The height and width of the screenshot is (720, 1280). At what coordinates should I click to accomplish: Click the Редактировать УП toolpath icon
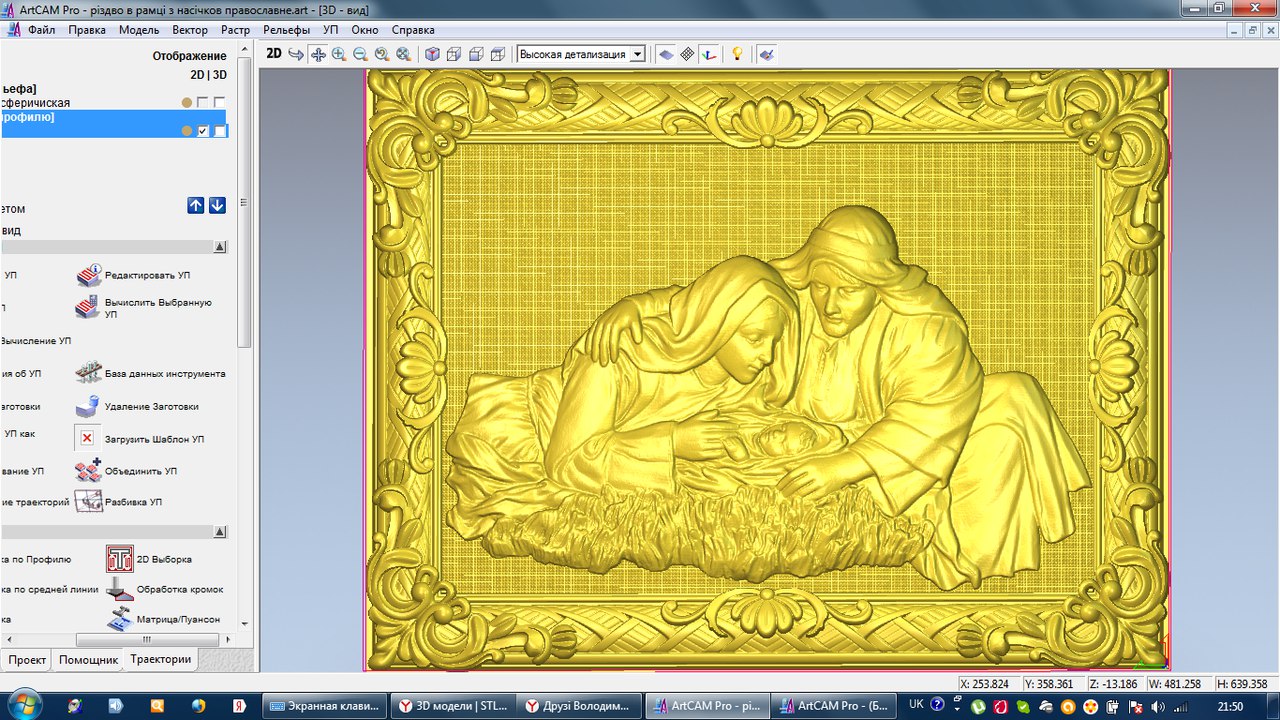tap(89, 275)
